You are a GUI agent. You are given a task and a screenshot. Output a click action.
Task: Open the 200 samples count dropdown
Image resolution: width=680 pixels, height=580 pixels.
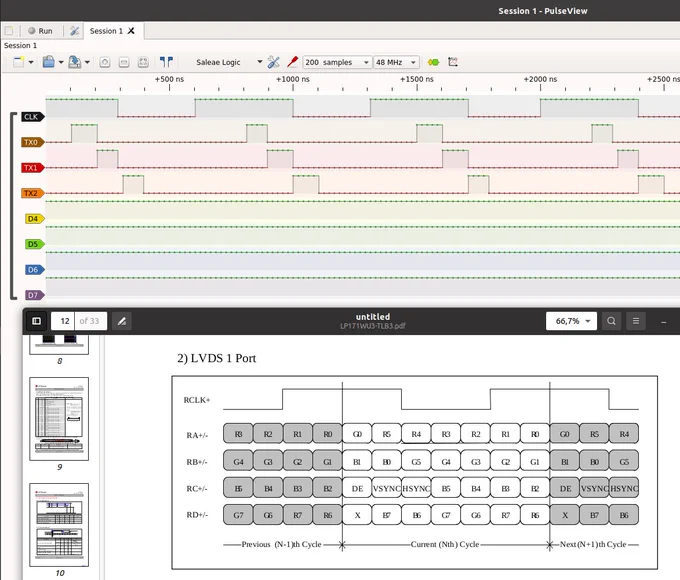pos(337,62)
